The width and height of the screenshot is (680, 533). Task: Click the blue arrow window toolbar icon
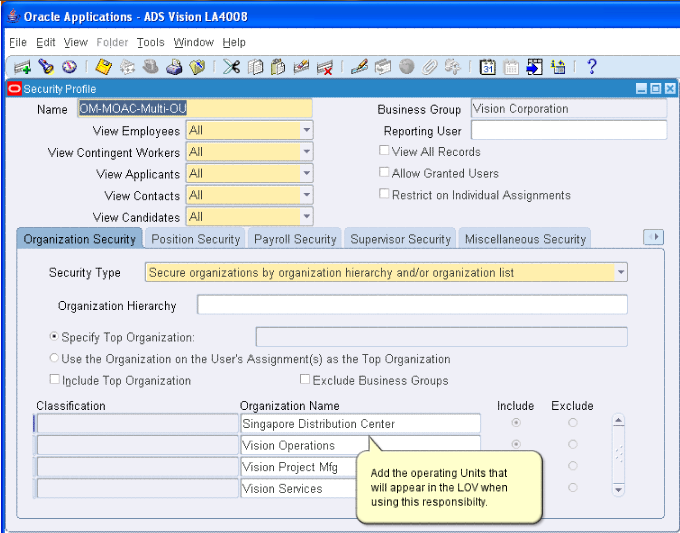coord(534,67)
